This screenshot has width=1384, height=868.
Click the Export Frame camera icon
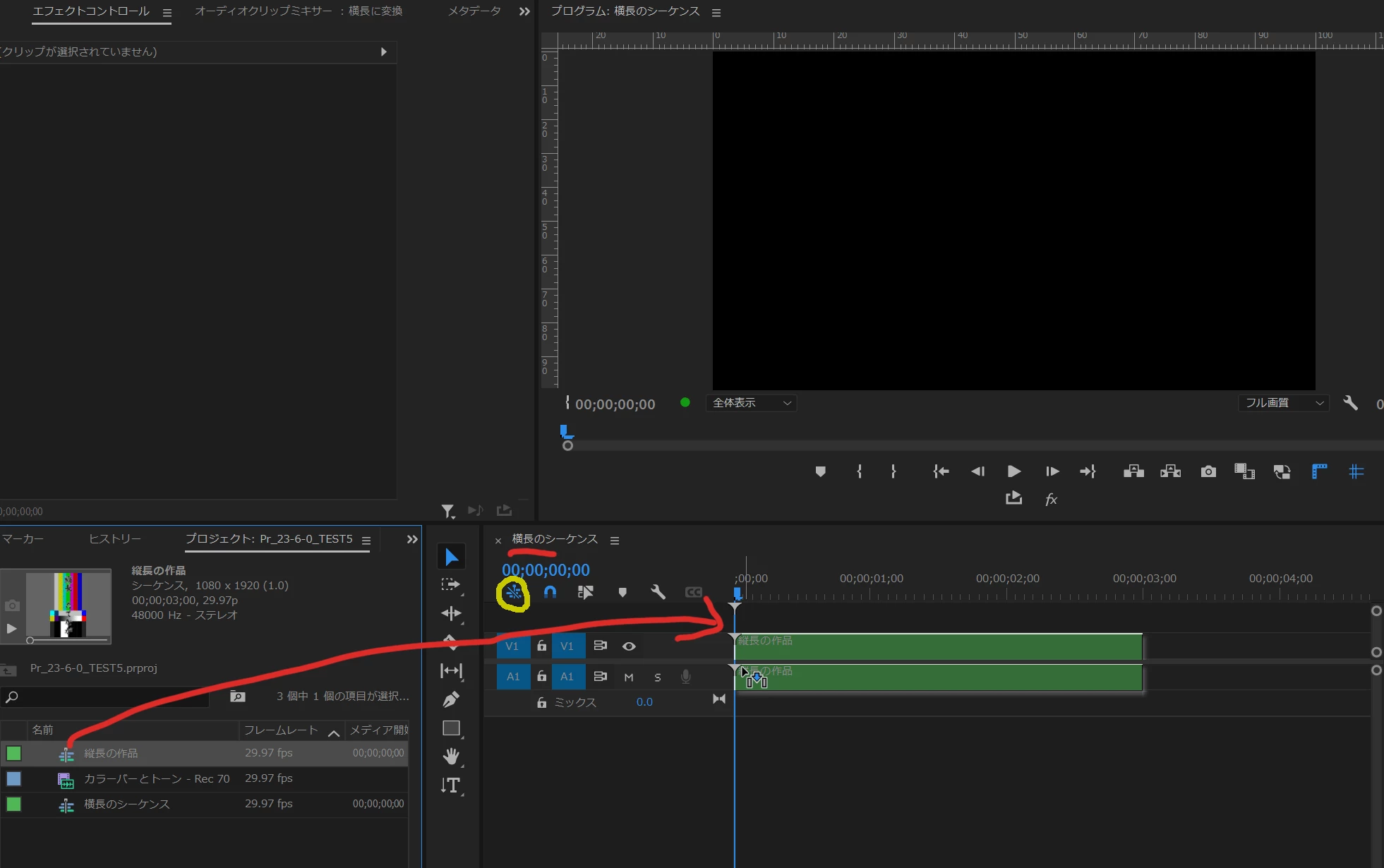click(1208, 471)
